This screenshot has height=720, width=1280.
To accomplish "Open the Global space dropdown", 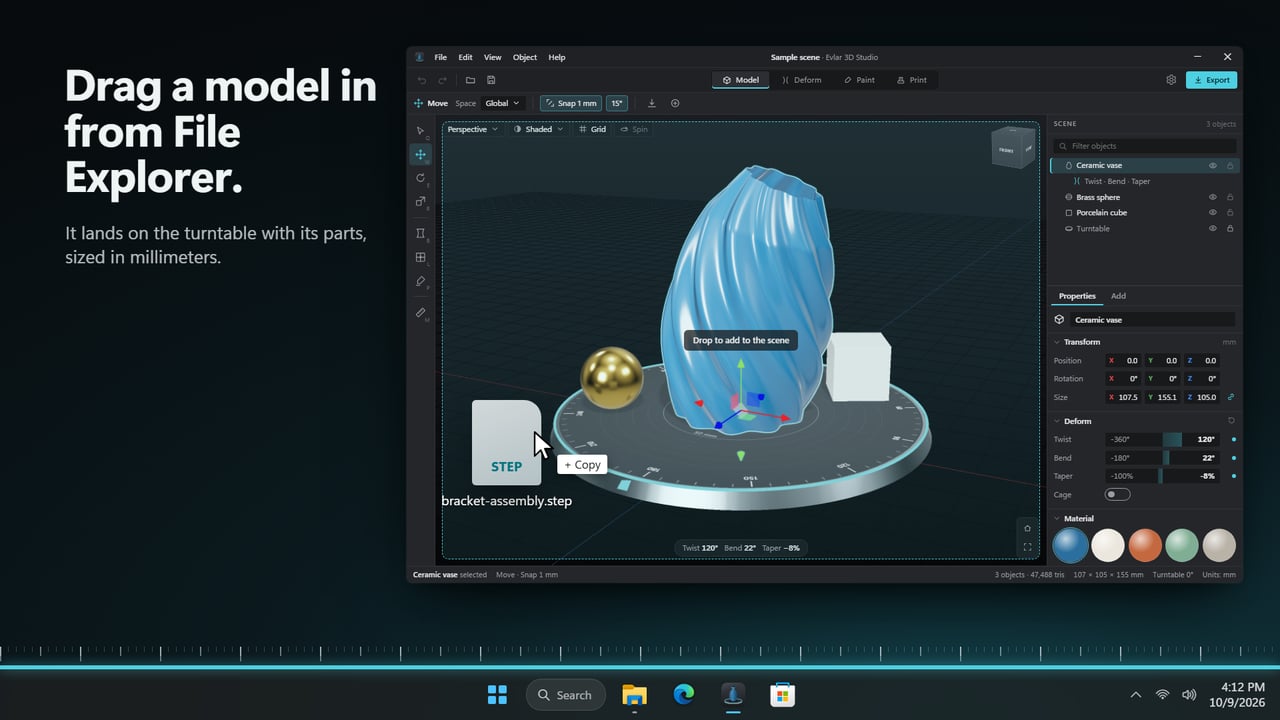I will pos(502,103).
